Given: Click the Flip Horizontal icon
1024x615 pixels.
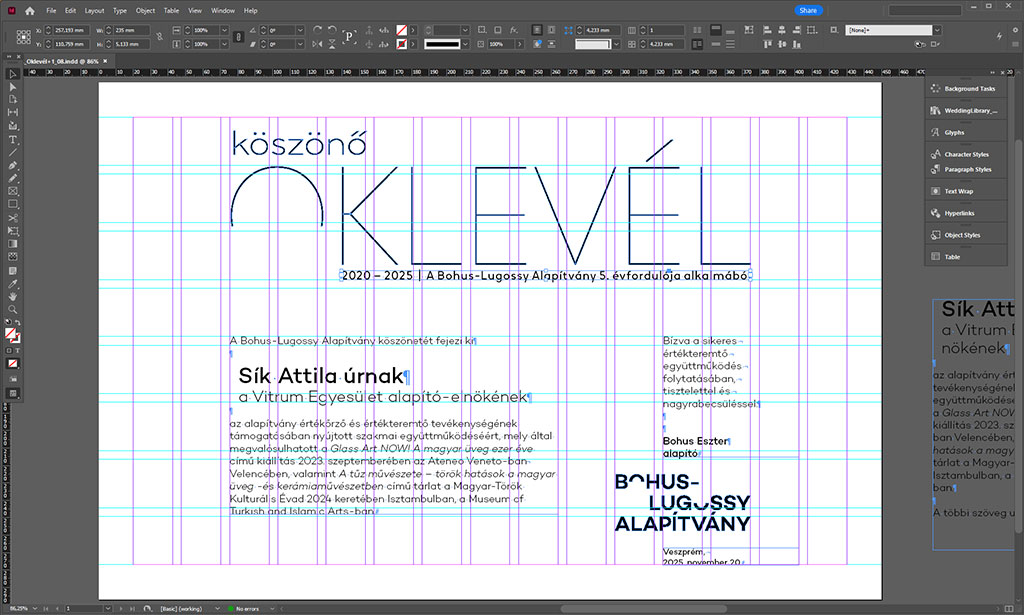Looking at the screenshot, I should pyautogui.click(x=317, y=44).
